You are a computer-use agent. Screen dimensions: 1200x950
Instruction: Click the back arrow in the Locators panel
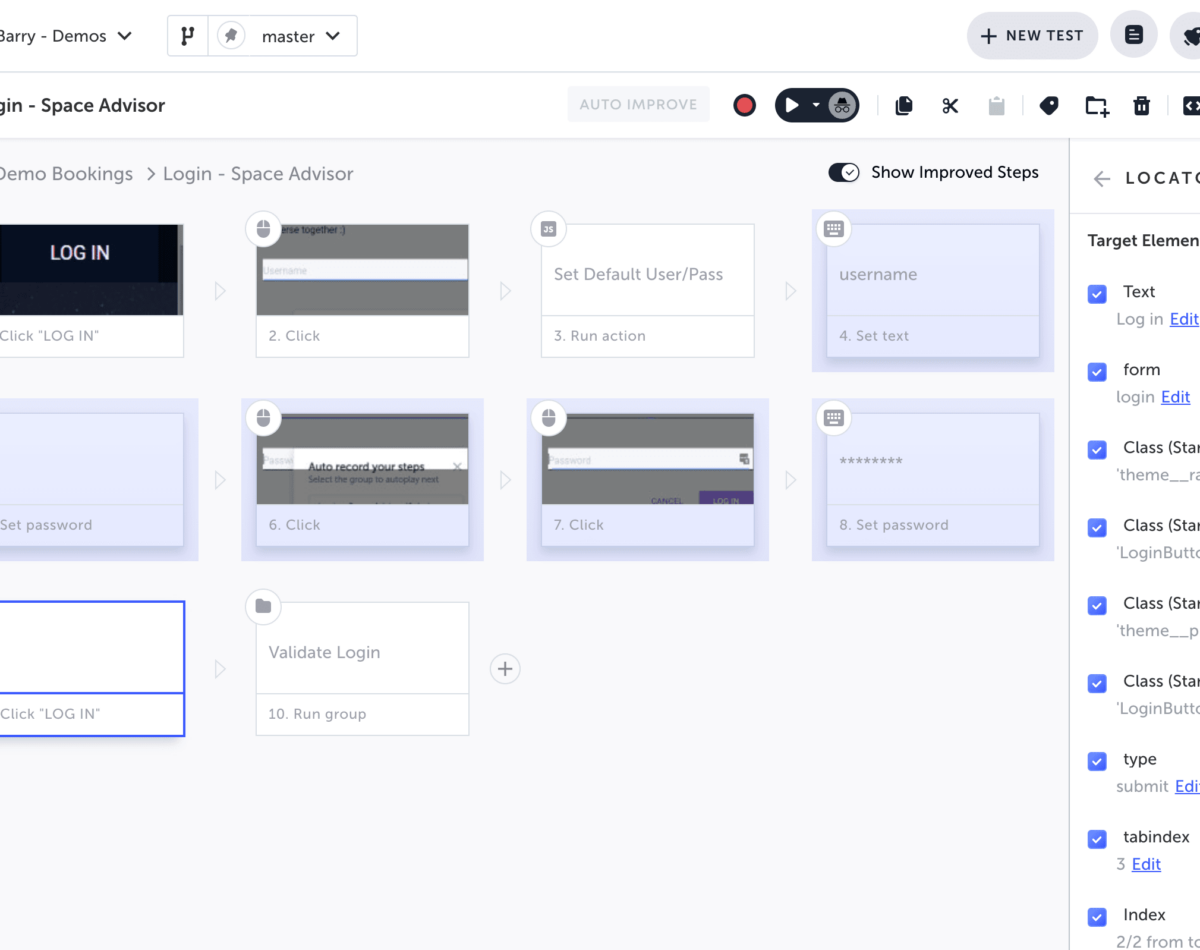pos(1100,178)
